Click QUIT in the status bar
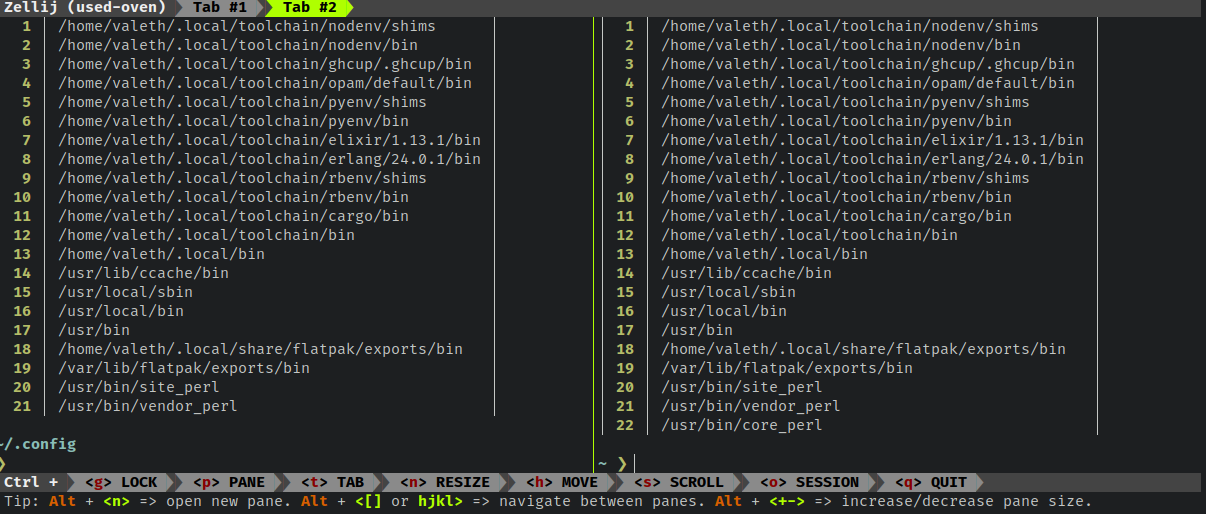This screenshot has height=514, width=1206. (932, 482)
